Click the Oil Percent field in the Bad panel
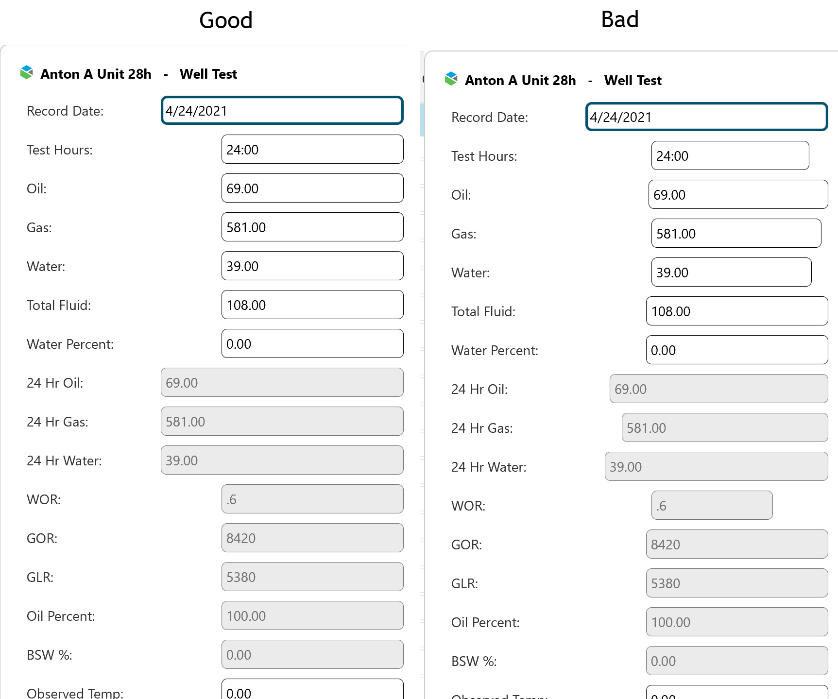Viewport: 838px width, 699px height. coord(737,622)
